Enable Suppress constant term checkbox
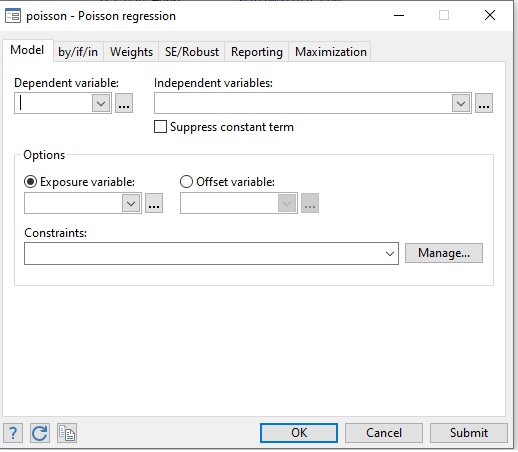This screenshot has width=518, height=452. (x=160, y=127)
